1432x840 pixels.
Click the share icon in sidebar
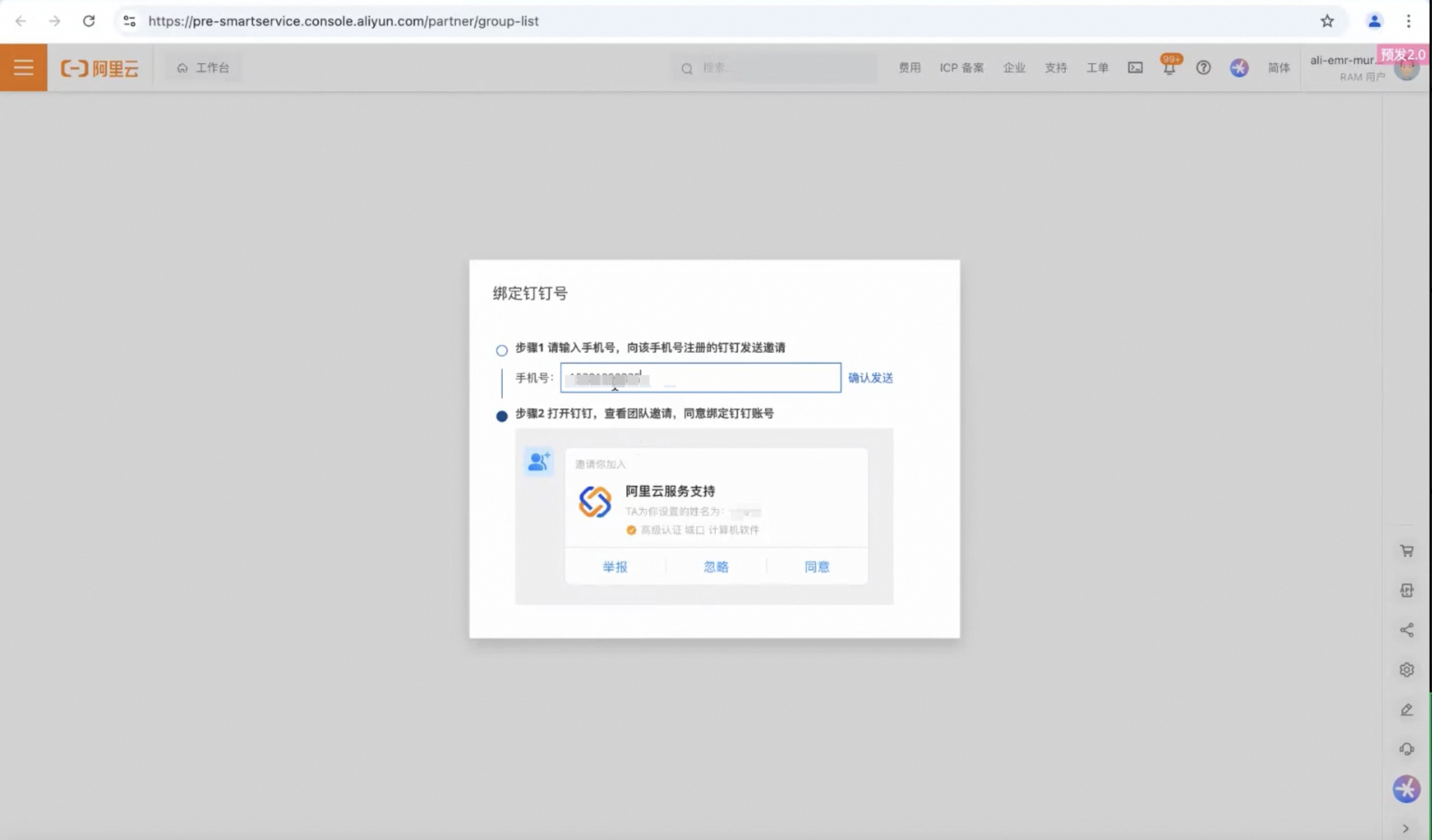click(1407, 630)
